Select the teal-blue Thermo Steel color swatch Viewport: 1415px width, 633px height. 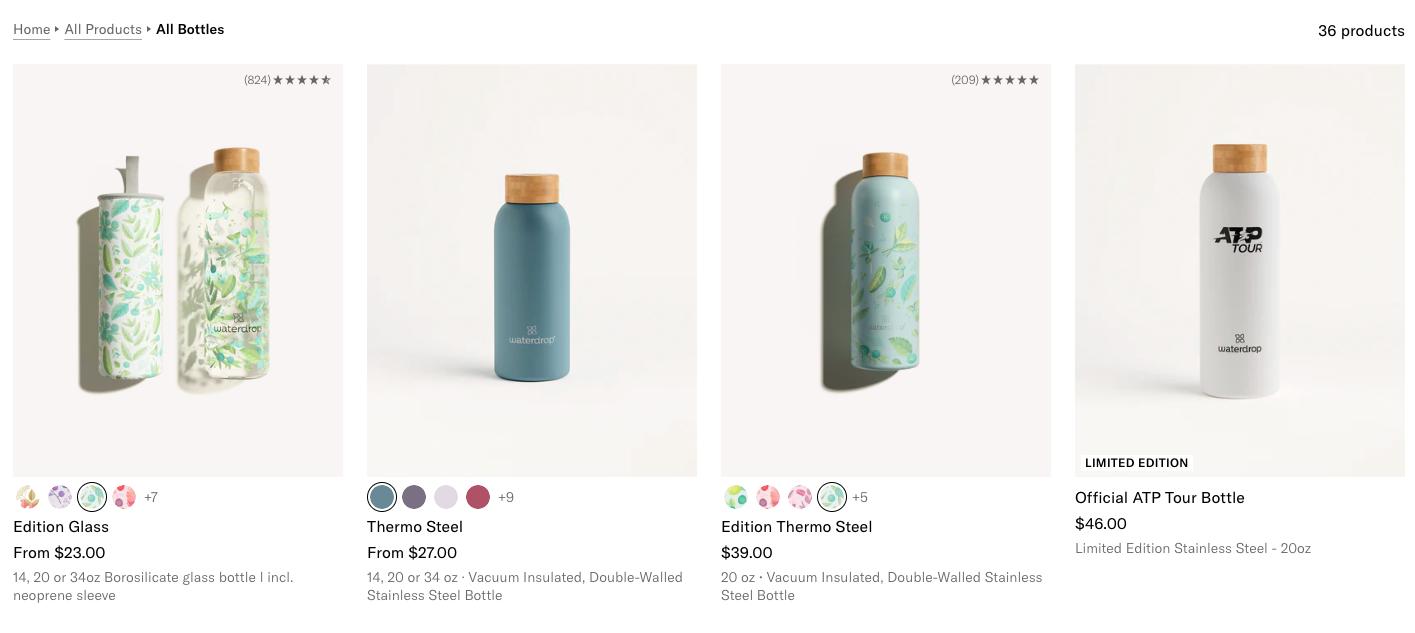tap(382, 497)
